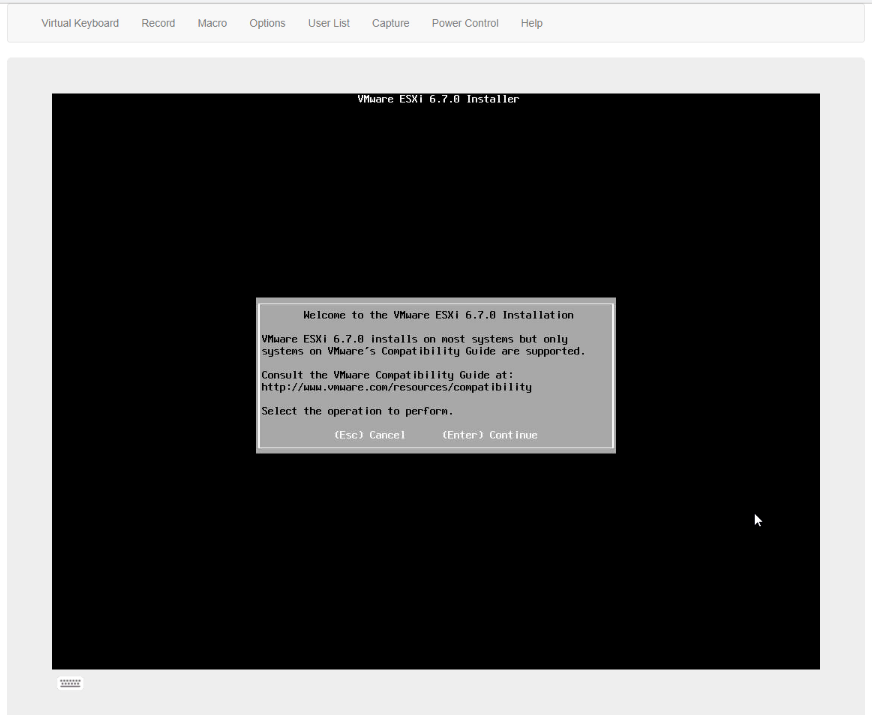Open the Capture menu
The width and height of the screenshot is (872, 715).
[390, 23]
